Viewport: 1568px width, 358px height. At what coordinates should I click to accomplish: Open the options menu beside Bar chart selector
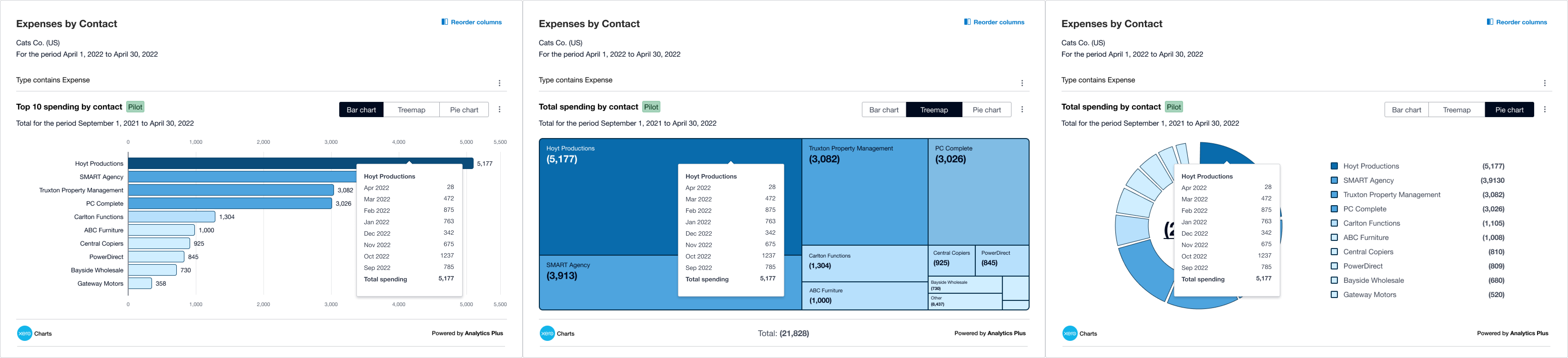tap(500, 109)
